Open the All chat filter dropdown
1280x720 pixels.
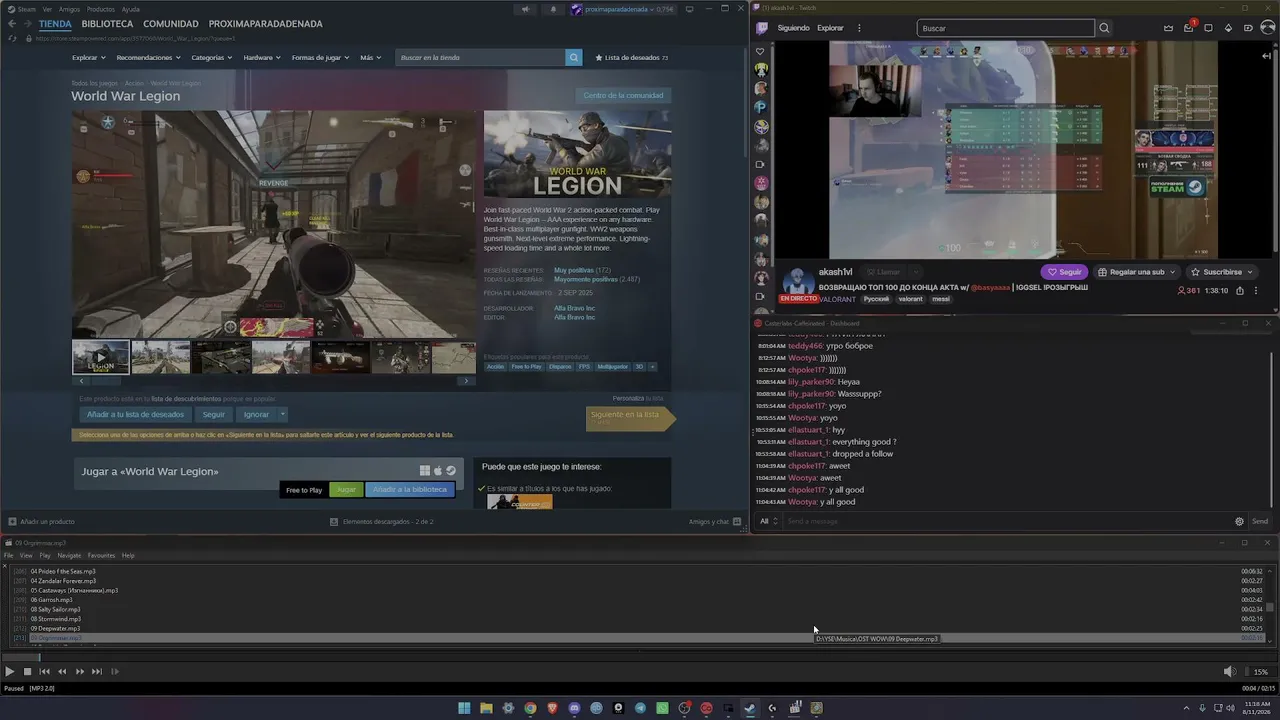(768, 521)
